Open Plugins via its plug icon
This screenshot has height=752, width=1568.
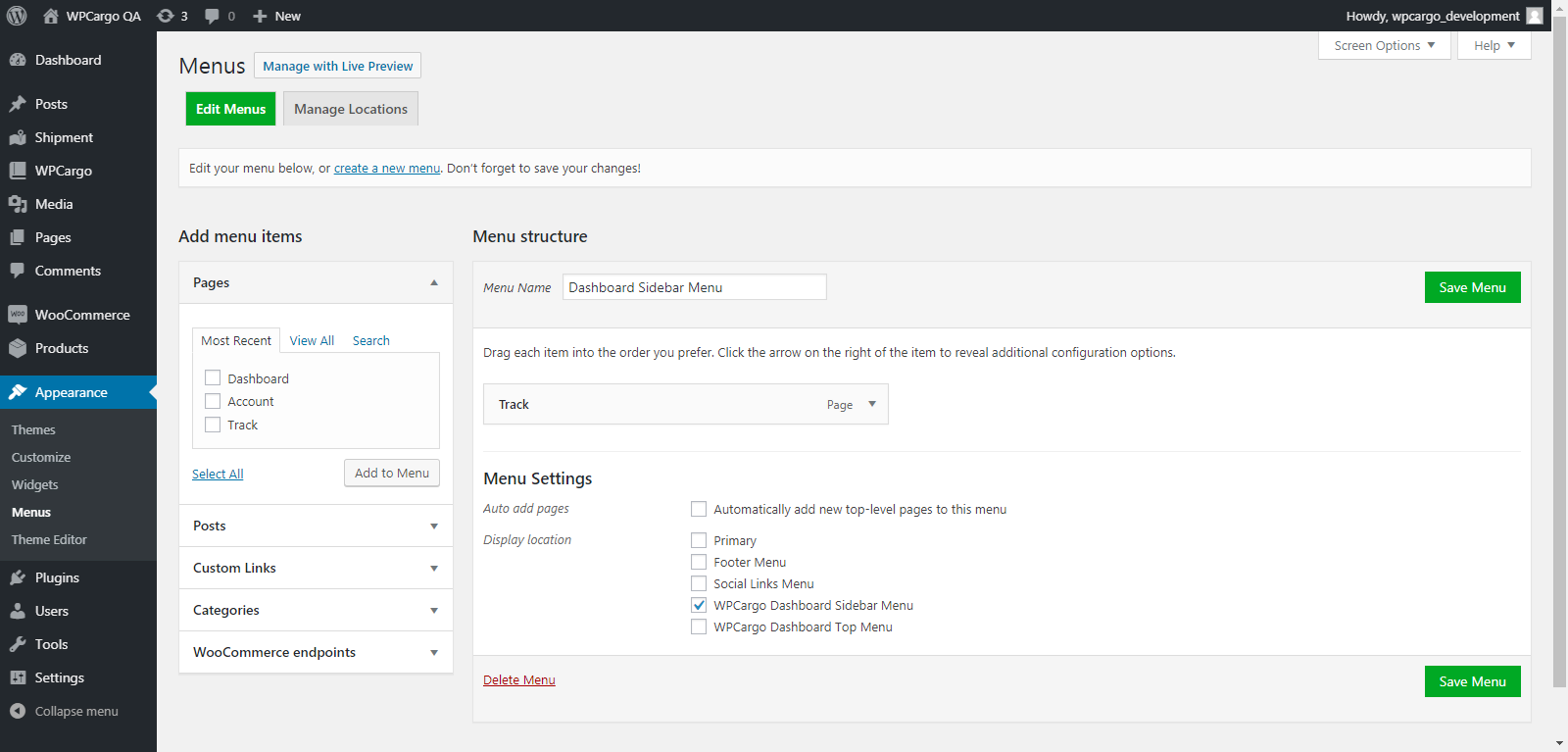click(18, 577)
